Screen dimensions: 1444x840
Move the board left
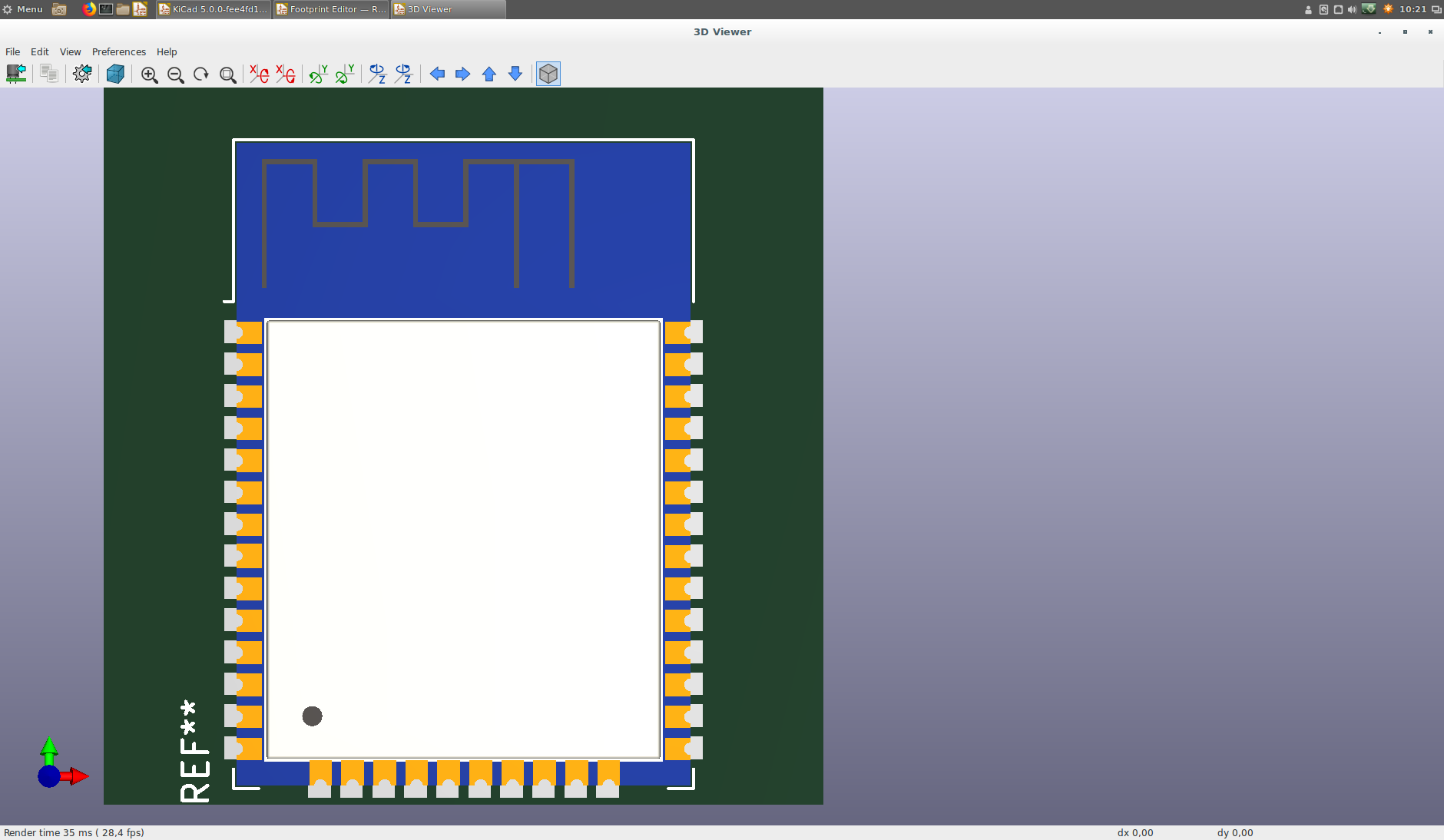tap(437, 74)
